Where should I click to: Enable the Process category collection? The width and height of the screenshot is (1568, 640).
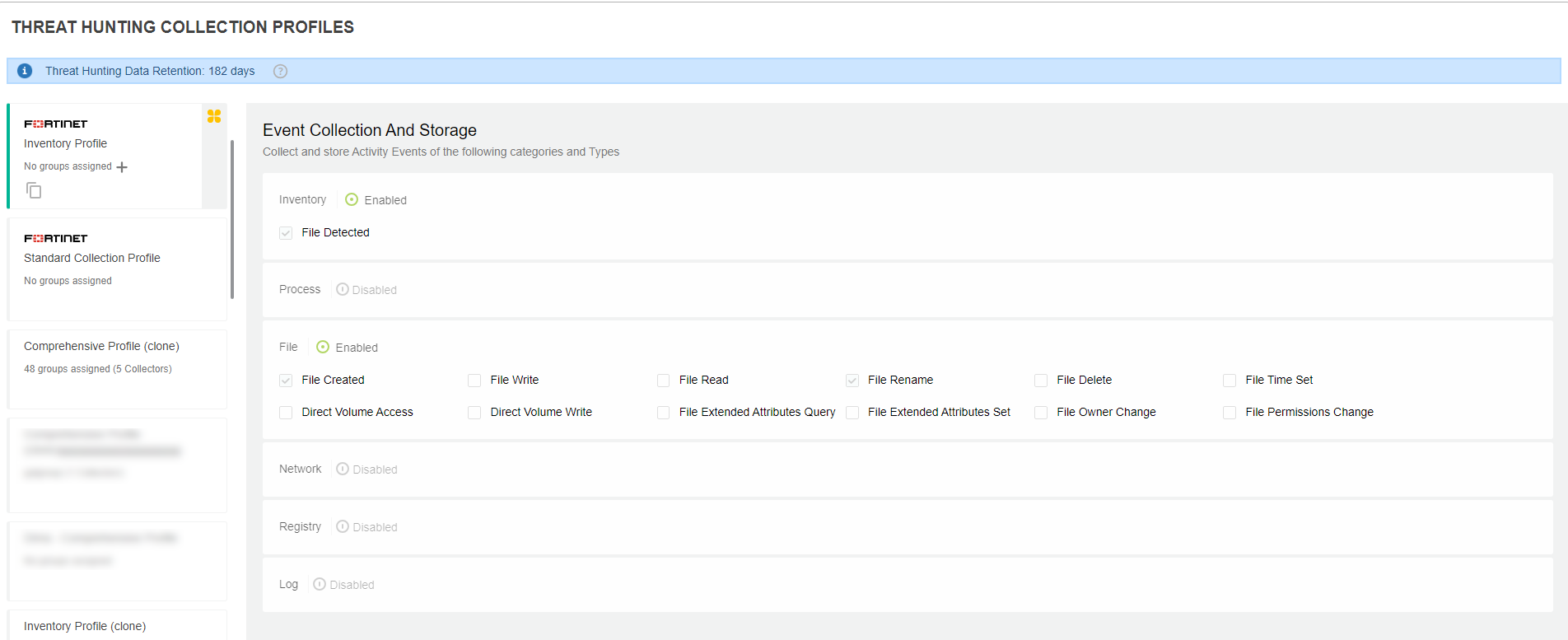click(x=343, y=289)
